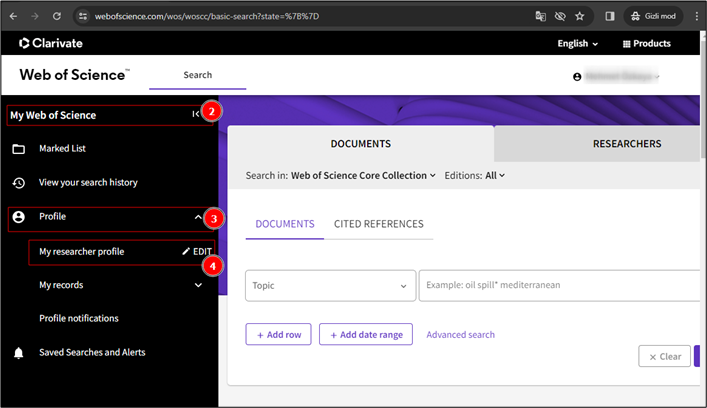This screenshot has height=408, width=707.
Task: Open Marked List from the sidebar
Action: click(x=62, y=148)
